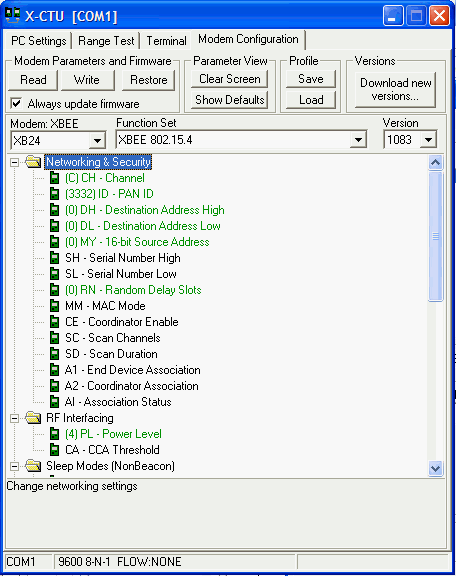Click '9600 8-N-1 FLOW:NONE' status text
Viewport: 456px width, 576px height.
coord(120,562)
